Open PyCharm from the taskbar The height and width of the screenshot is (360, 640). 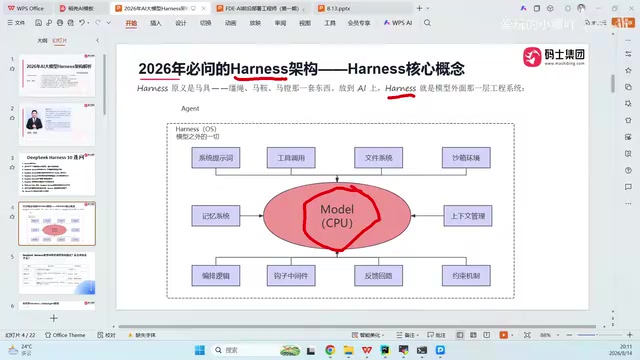[x=385, y=350]
